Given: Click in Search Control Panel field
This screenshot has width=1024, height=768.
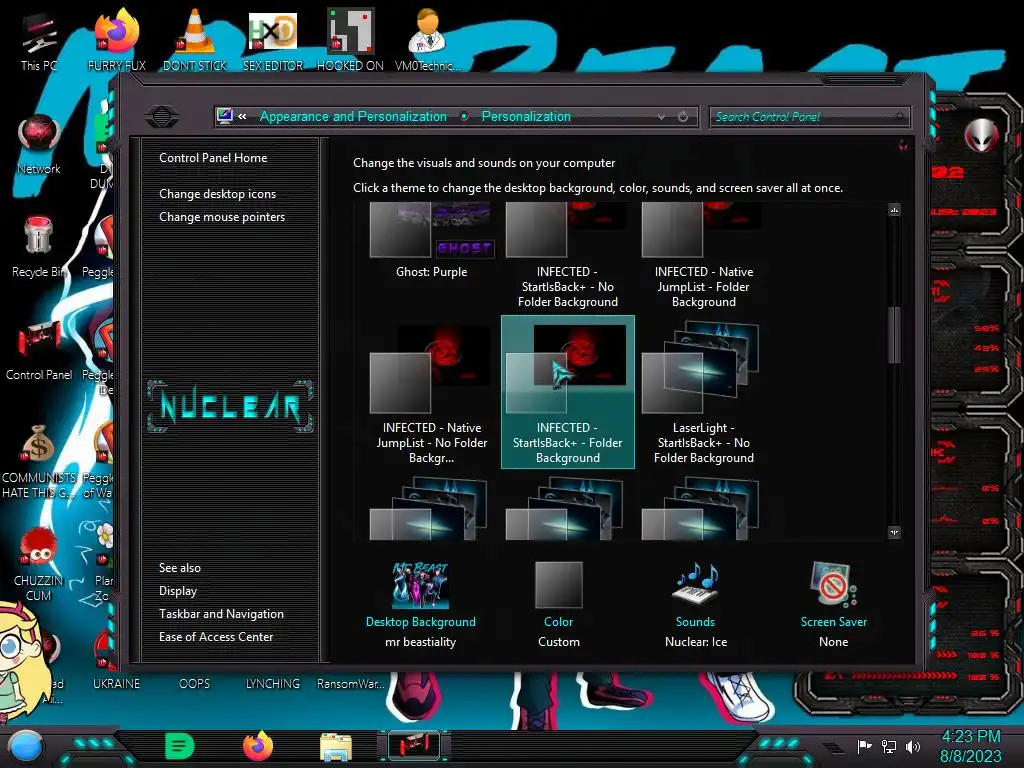Looking at the screenshot, I should 808,117.
